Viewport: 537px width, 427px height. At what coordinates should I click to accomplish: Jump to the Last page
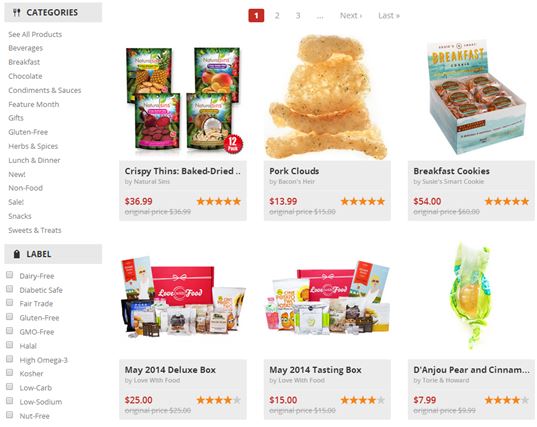389,15
